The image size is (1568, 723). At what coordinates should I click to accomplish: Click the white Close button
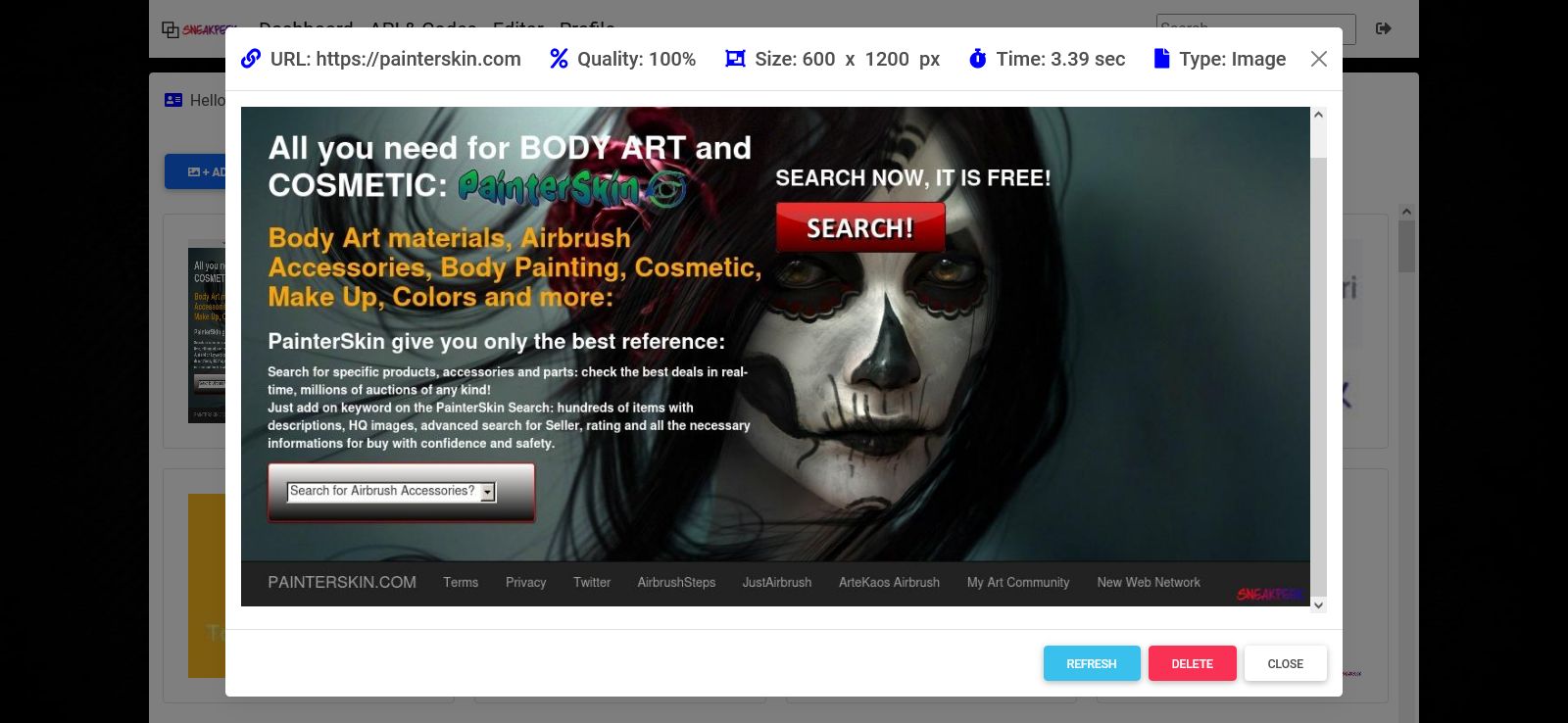(x=1286, y=663)
